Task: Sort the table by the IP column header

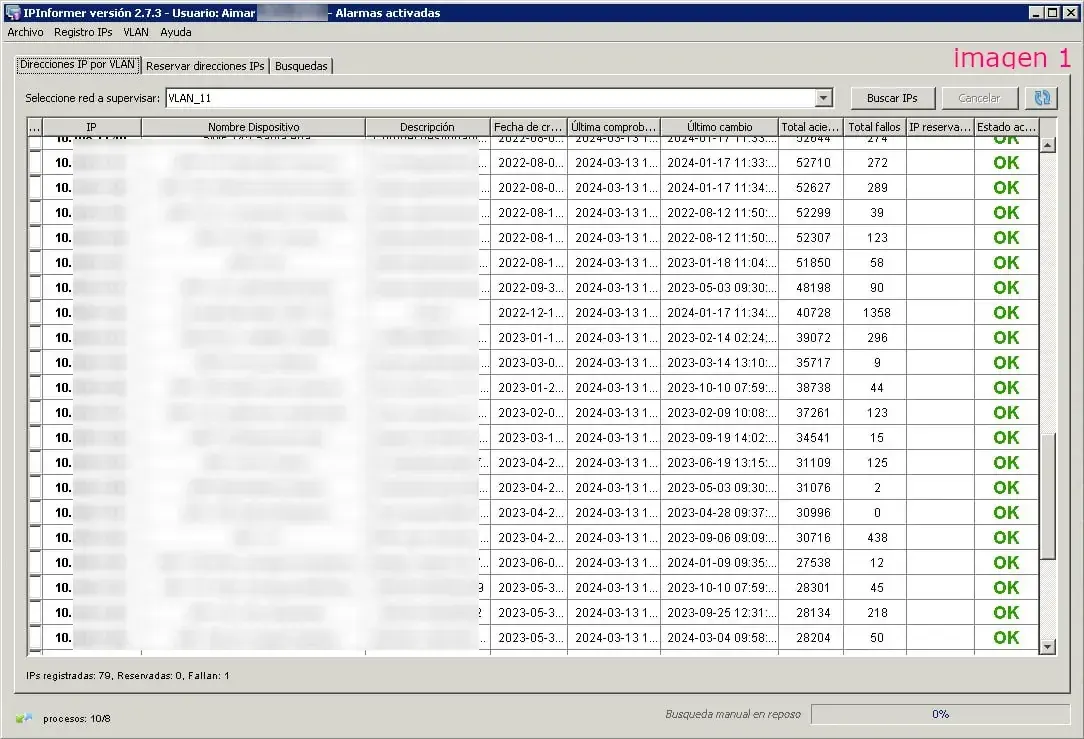Action: click(90, 127)
